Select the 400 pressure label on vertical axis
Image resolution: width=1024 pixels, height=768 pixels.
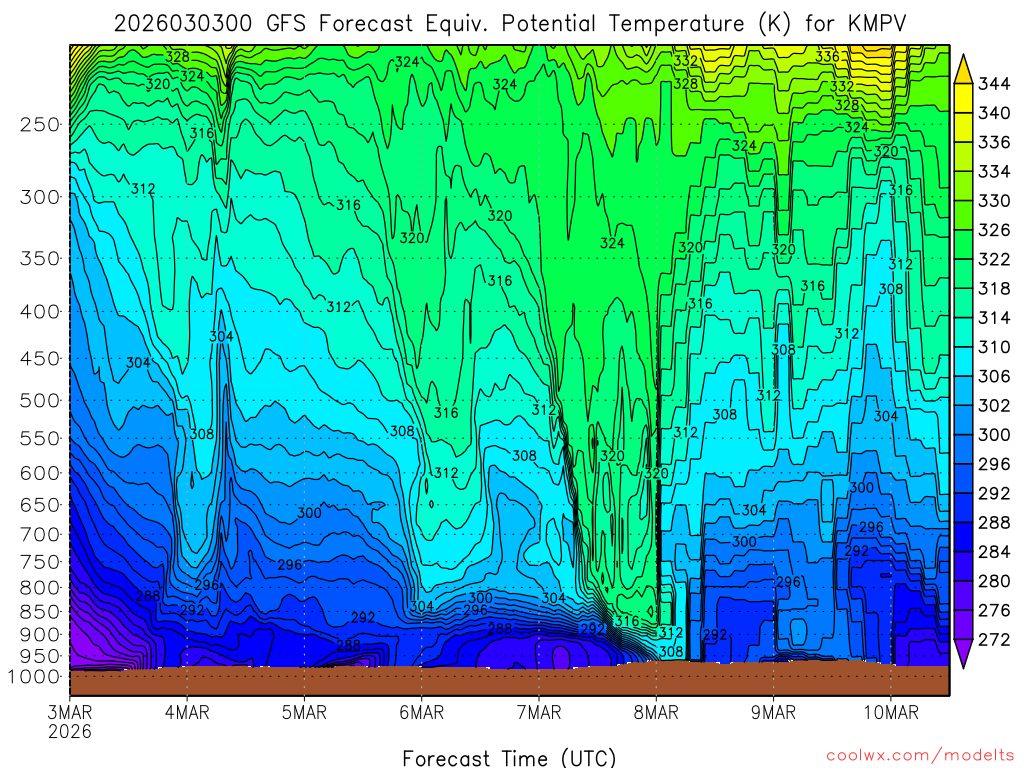[40, 312]
